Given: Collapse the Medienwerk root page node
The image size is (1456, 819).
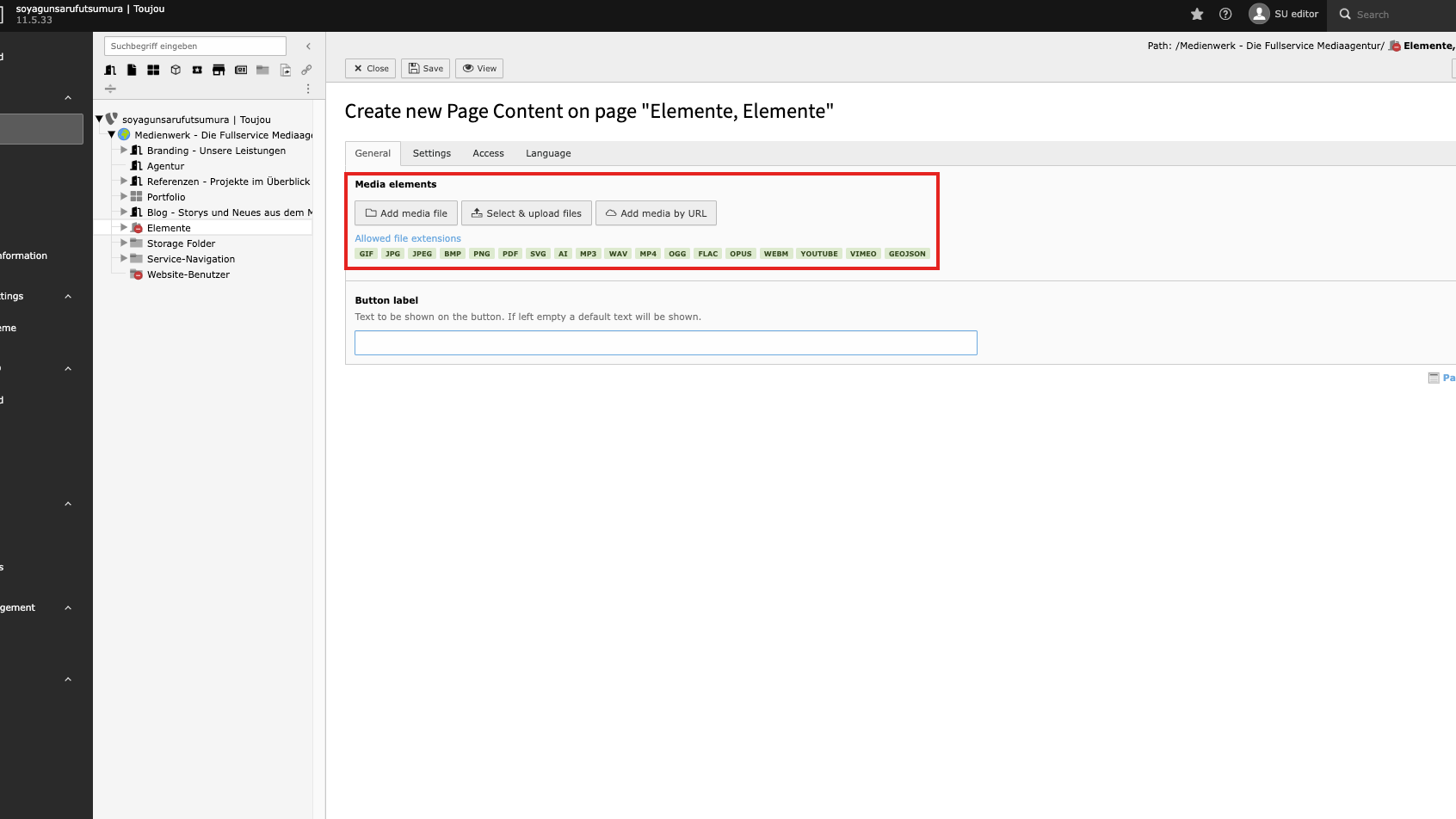Looking at the screenshot, I should [x=112, y=135].
